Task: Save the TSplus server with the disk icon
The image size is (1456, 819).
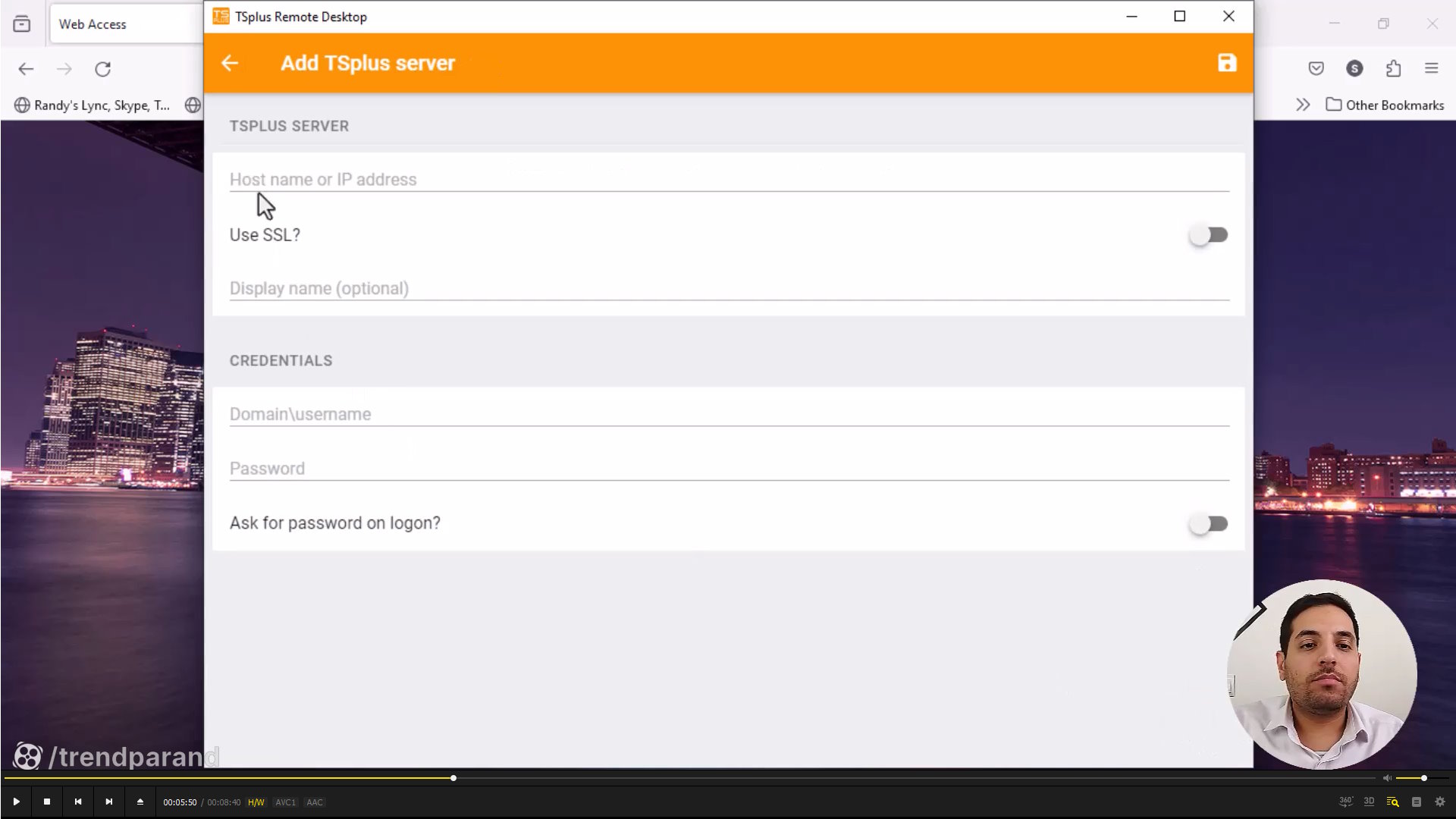Action: click(x=1227, y=63)
